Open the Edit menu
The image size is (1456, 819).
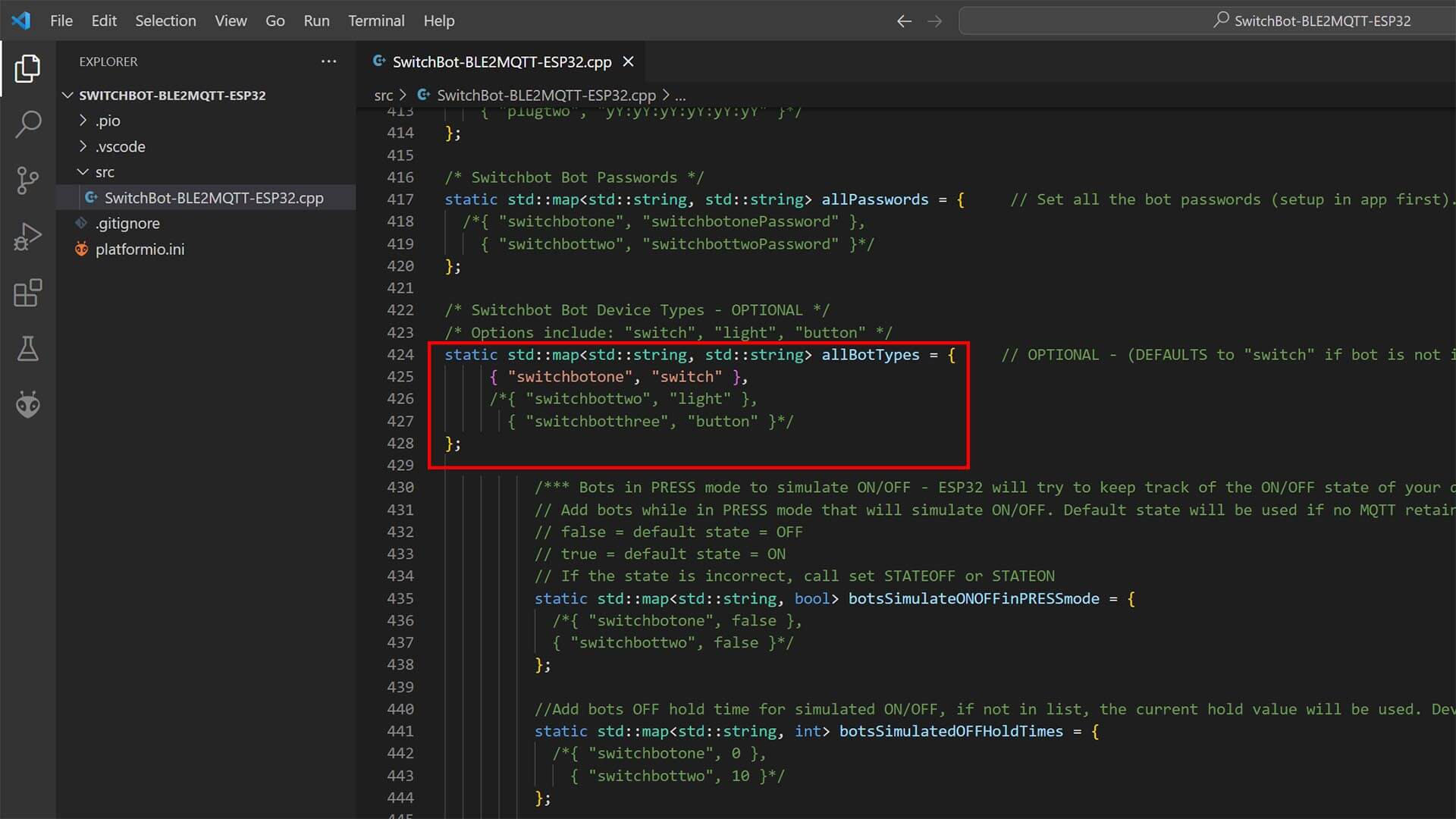click(104, 20)
